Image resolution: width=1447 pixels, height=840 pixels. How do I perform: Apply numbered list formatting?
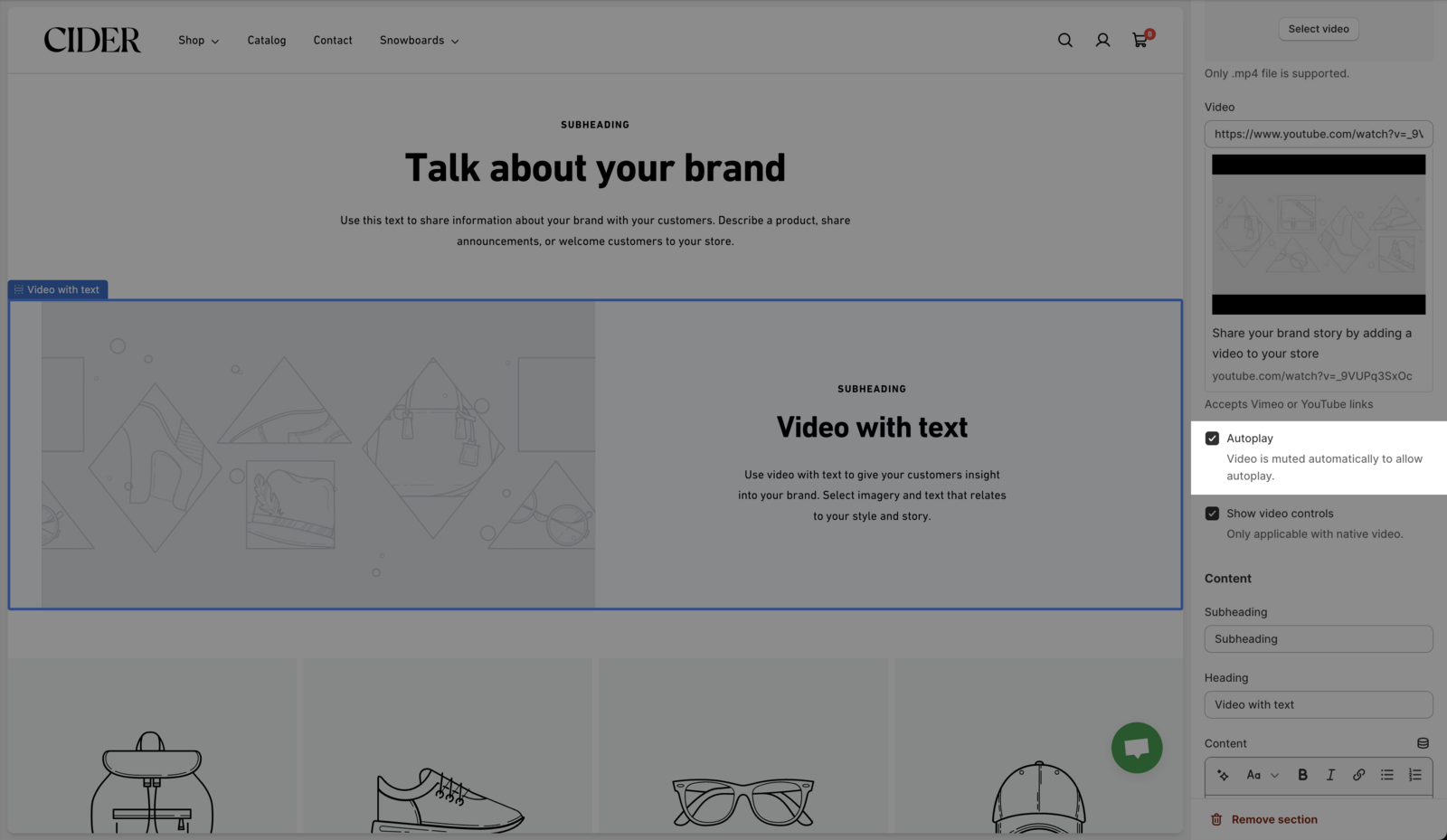click(1414, 775)
